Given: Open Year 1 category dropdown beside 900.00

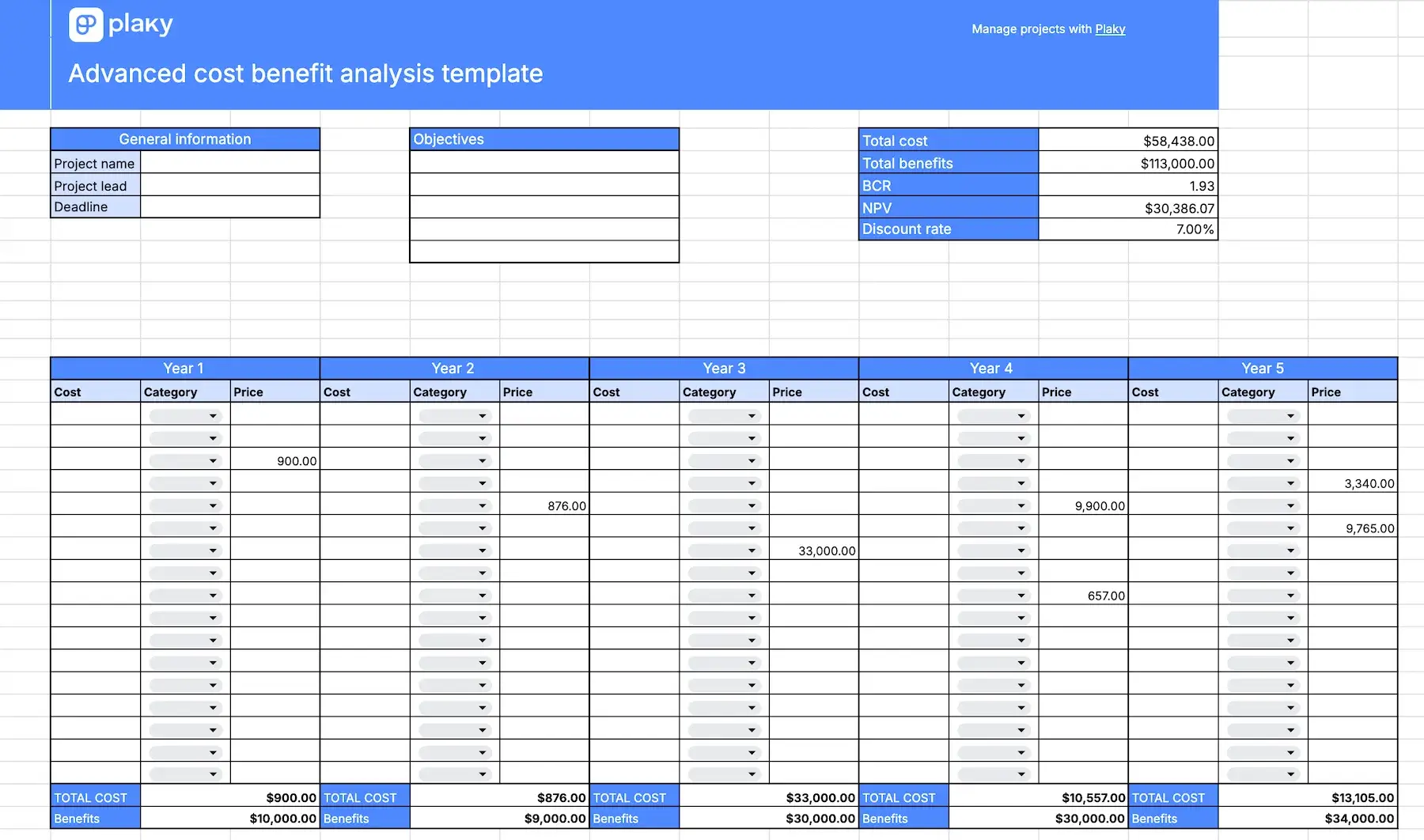Looking at the screenshot, I should click(x=184, y=460).
